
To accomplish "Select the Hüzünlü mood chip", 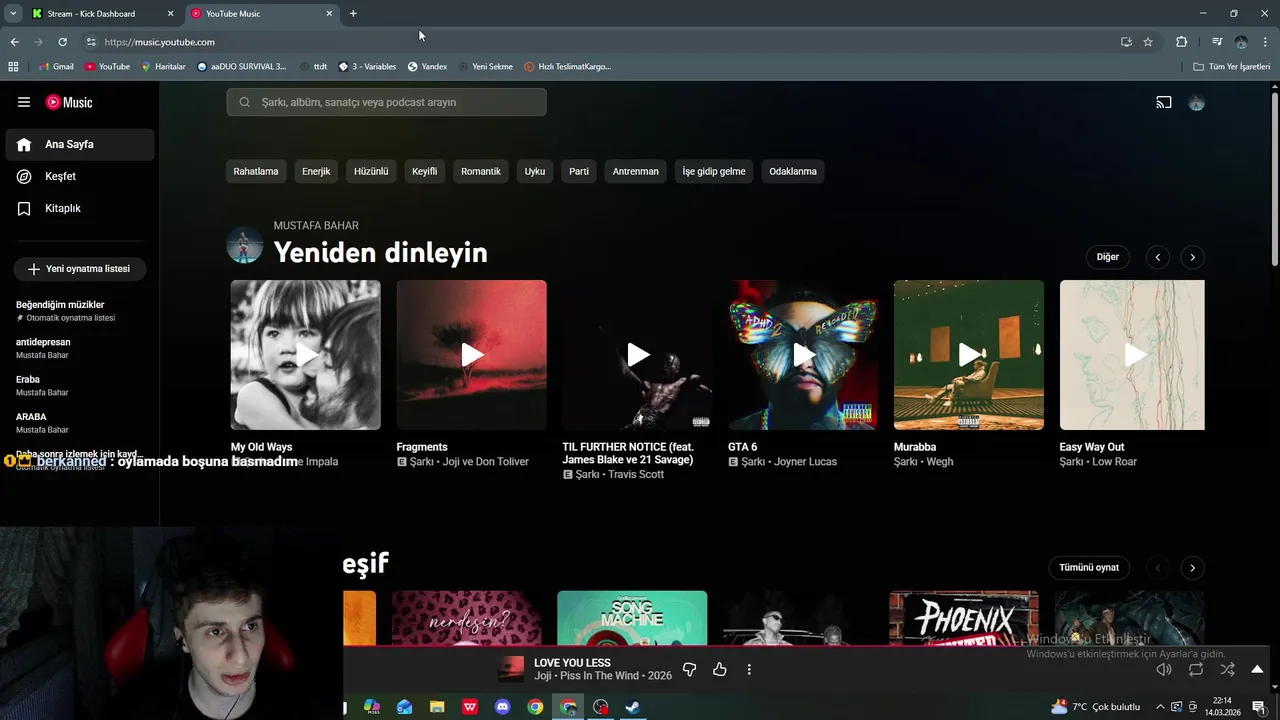I will (x=371, y=171).
